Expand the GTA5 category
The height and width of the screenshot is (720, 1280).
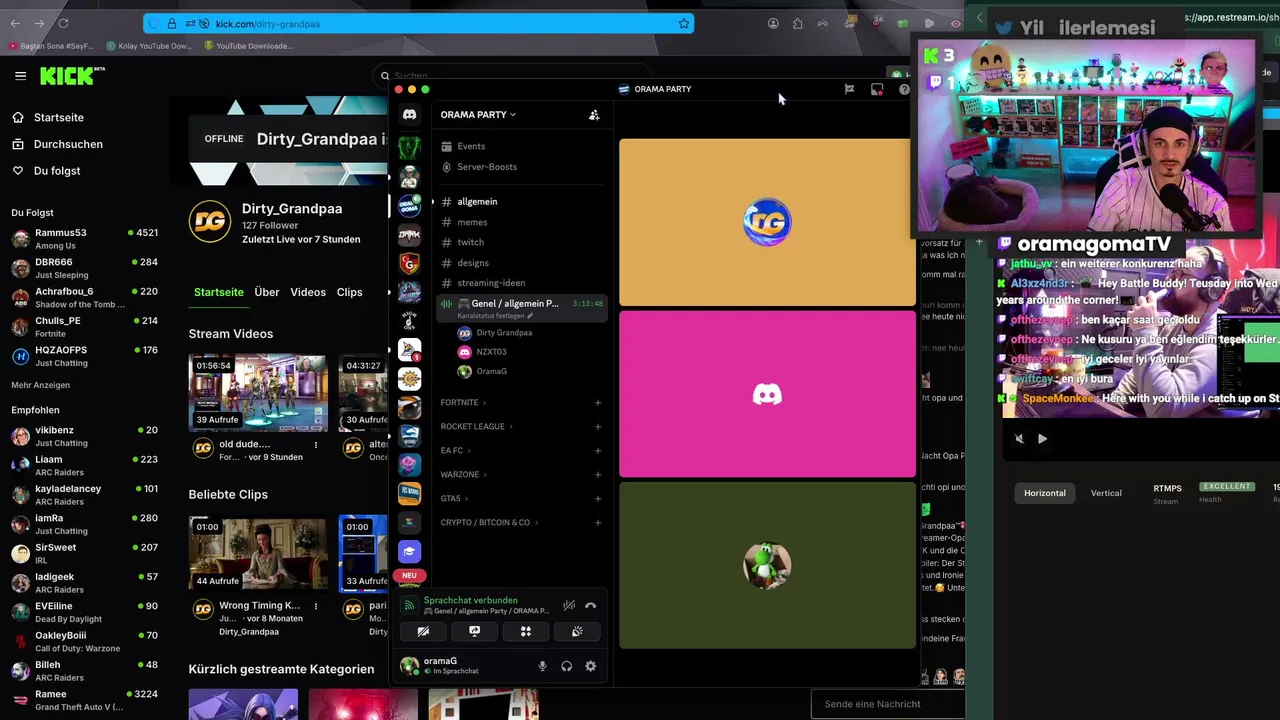click(x=454, y=499)
